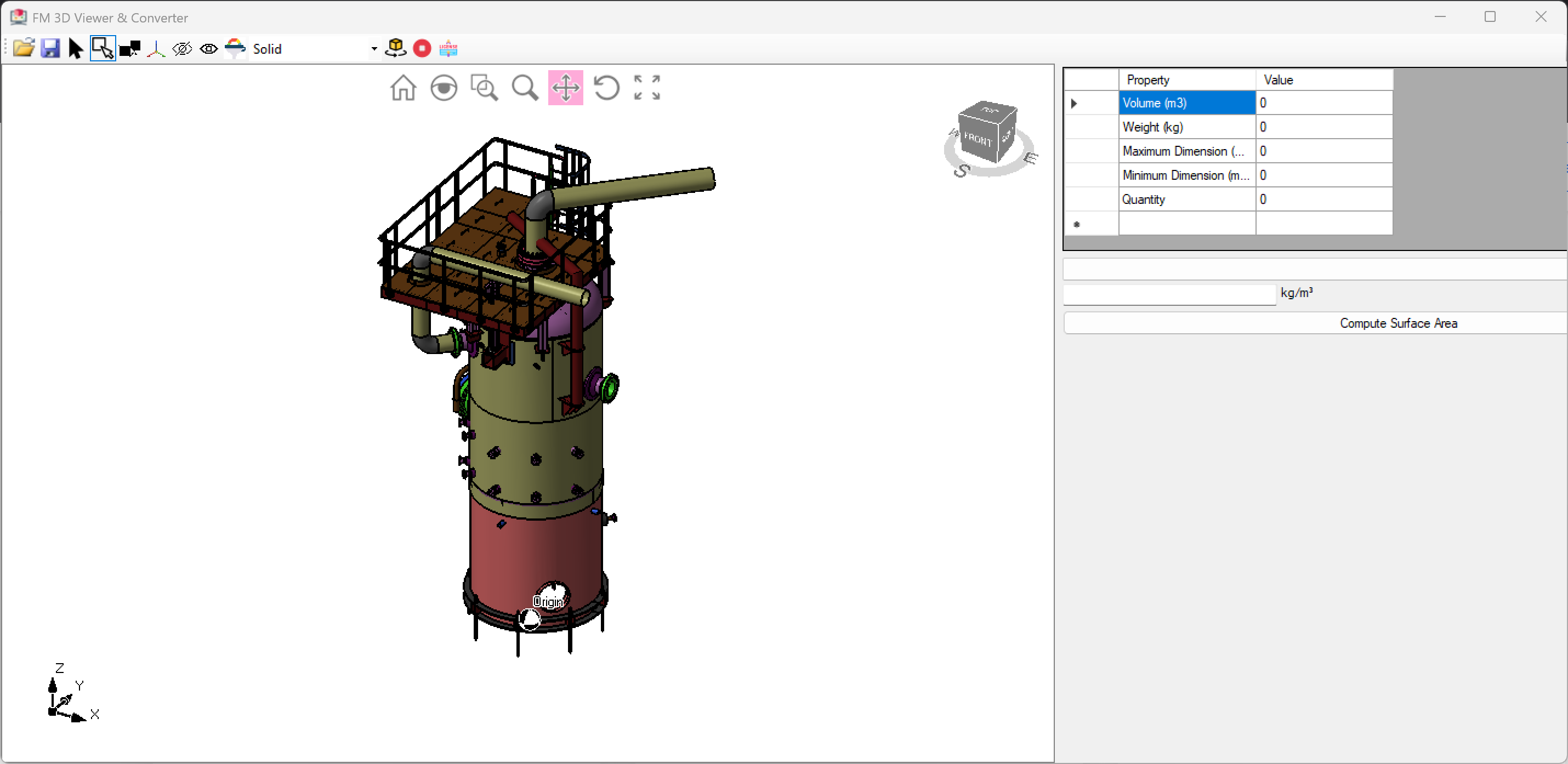The width and height of the screenshot is (1568, 764).
Task: Open a 3D model file
Action: (x=23, y=48)
